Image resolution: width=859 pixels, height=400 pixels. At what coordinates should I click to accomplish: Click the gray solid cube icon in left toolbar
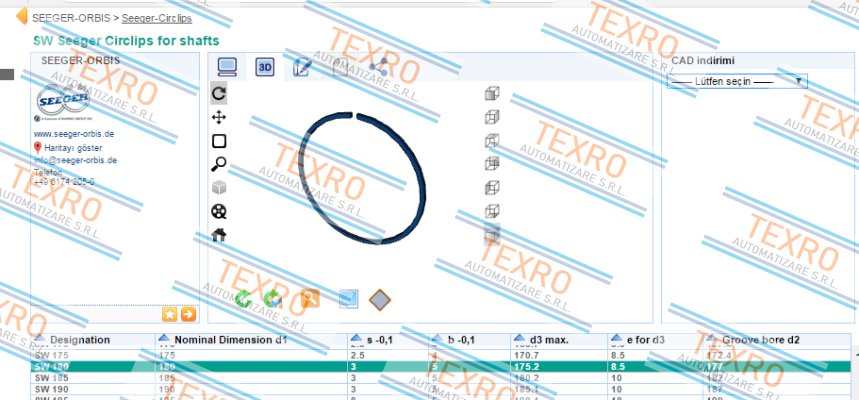(x=219, y=188)
